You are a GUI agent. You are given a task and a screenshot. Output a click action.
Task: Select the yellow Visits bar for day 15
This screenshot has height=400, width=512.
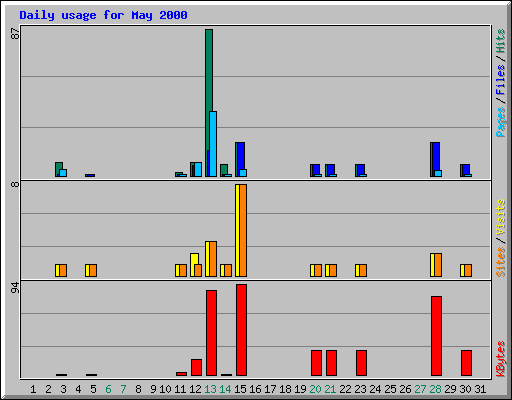click(x=237, y=230)
